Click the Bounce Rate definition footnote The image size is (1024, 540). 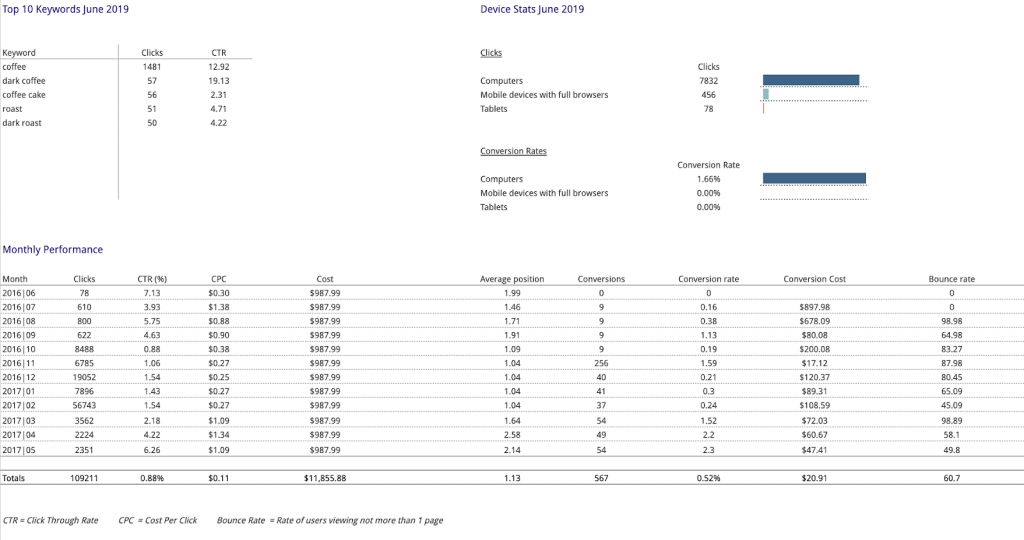(x=330, y=520)
